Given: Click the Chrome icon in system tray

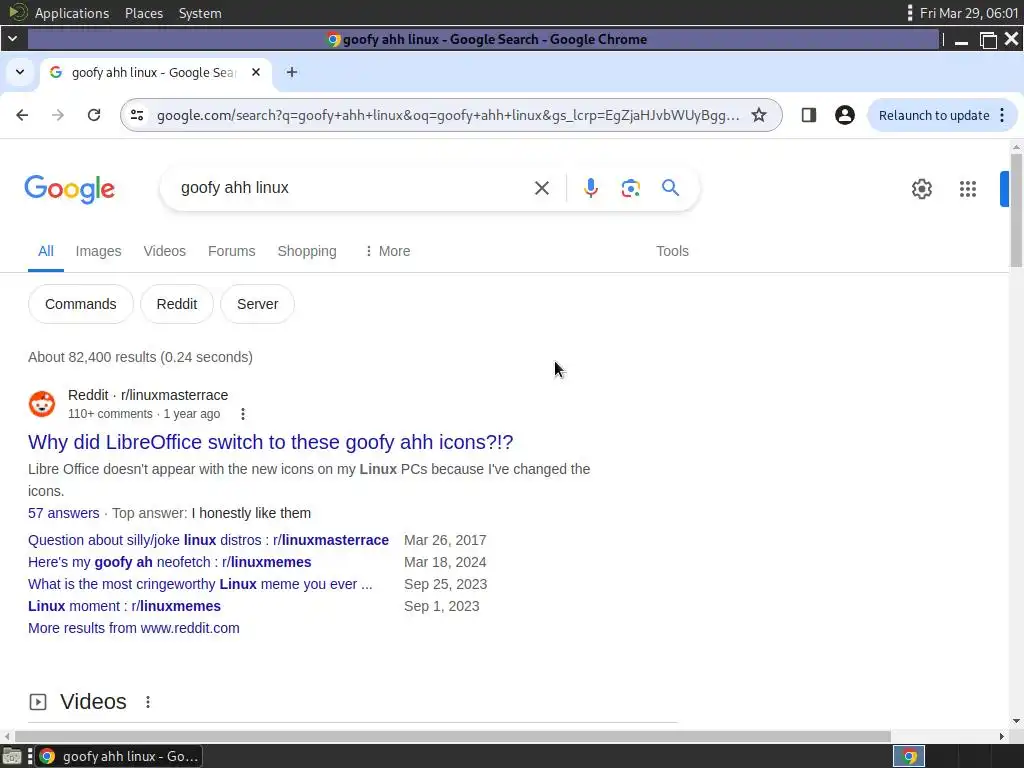Looking at the screenshot, I should point(909,757).
